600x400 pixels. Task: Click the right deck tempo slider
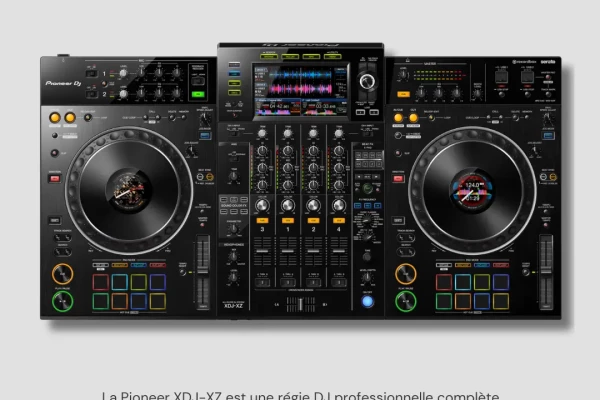click(546, 272)
